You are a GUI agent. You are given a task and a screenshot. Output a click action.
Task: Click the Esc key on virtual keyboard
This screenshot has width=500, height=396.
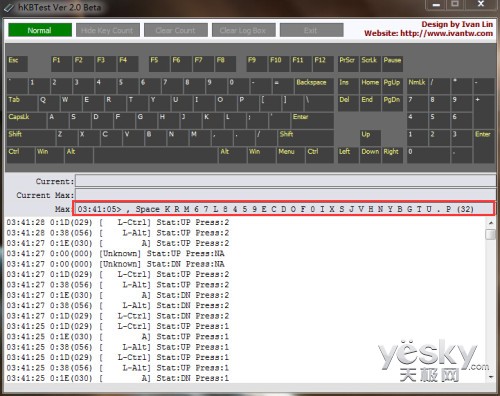click(17, 64)
